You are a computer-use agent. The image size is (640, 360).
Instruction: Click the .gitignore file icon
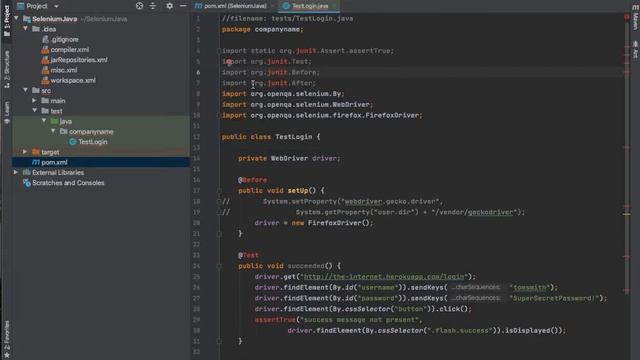[45, 39]
